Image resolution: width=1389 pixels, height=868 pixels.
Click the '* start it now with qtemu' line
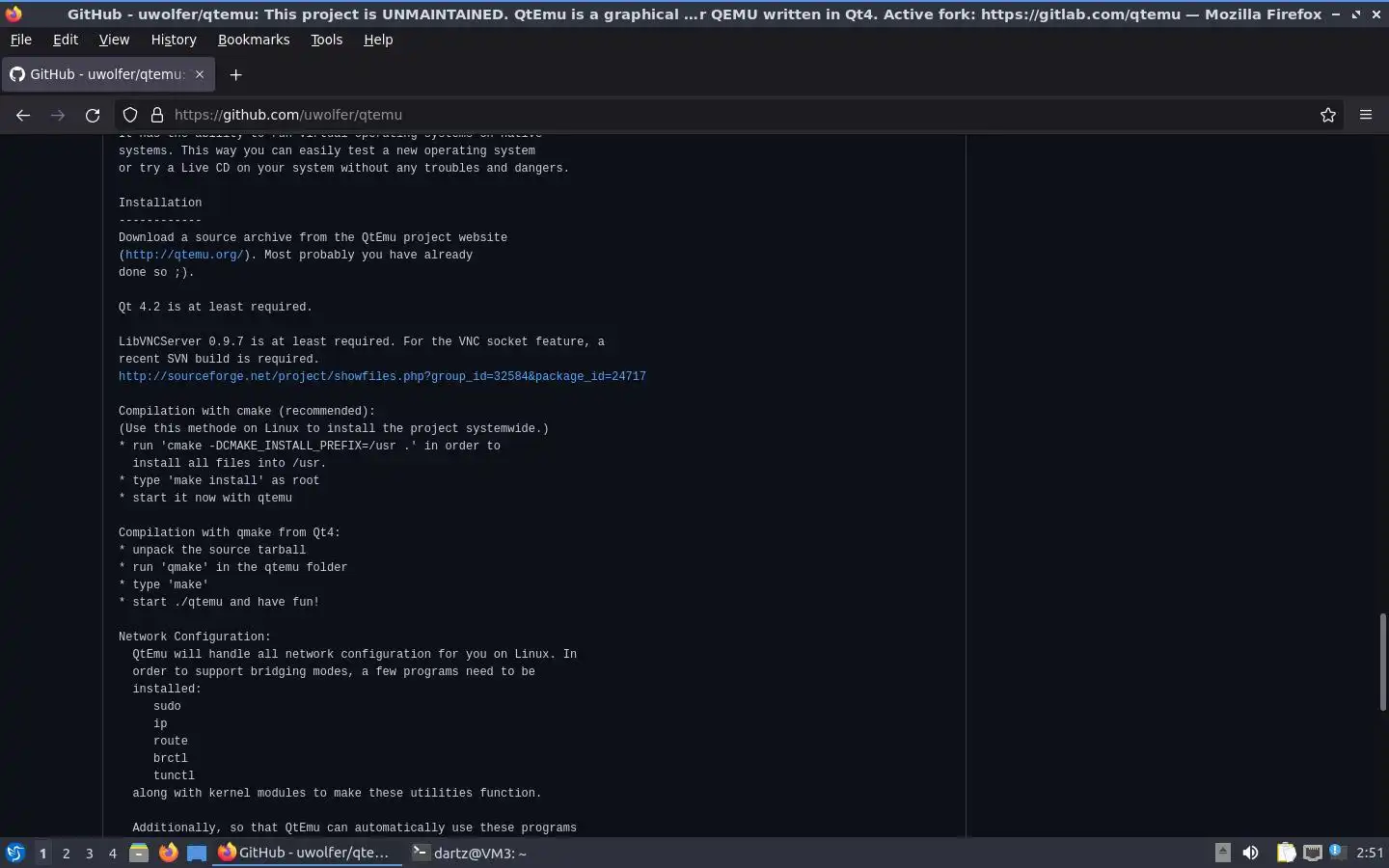[205, 498]
